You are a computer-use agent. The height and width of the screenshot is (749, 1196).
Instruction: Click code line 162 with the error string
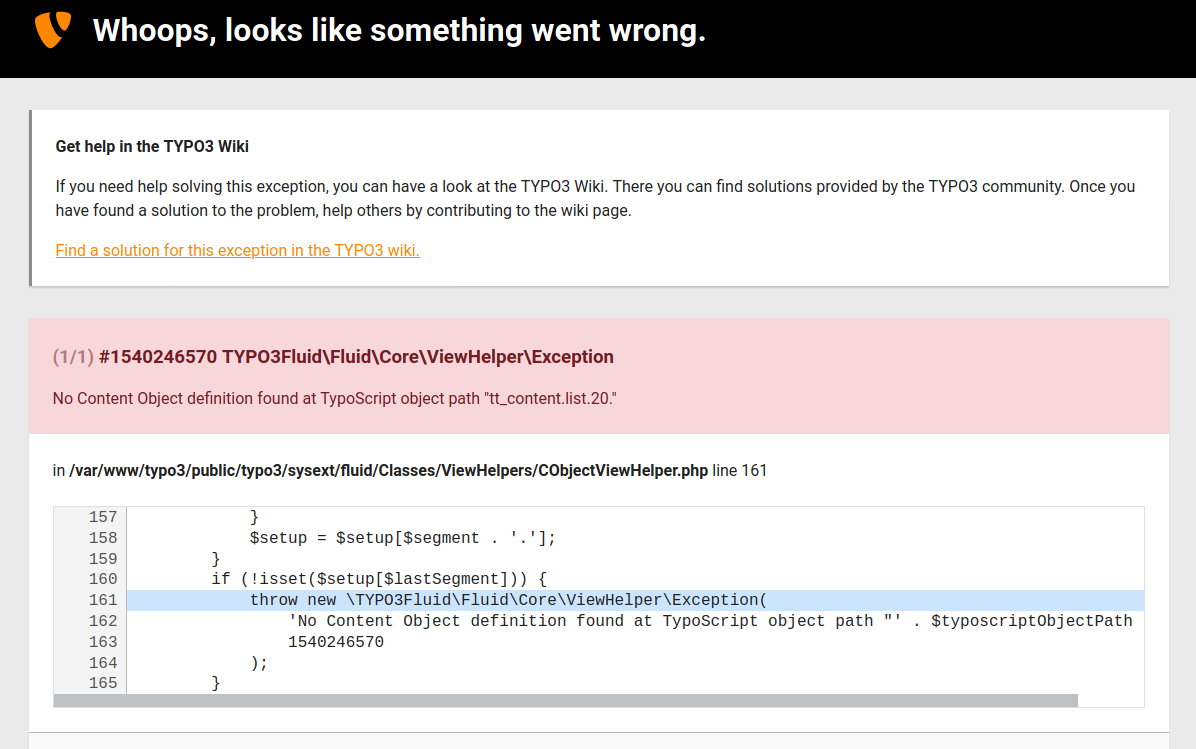coord(710,621)
